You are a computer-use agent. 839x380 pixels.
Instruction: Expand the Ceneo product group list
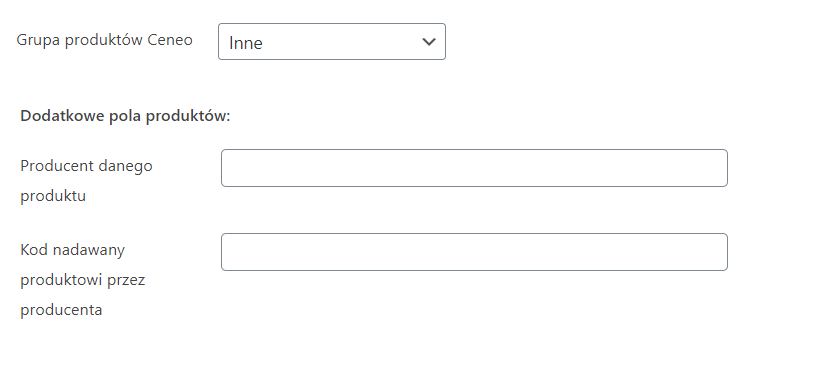click(332, 41)
